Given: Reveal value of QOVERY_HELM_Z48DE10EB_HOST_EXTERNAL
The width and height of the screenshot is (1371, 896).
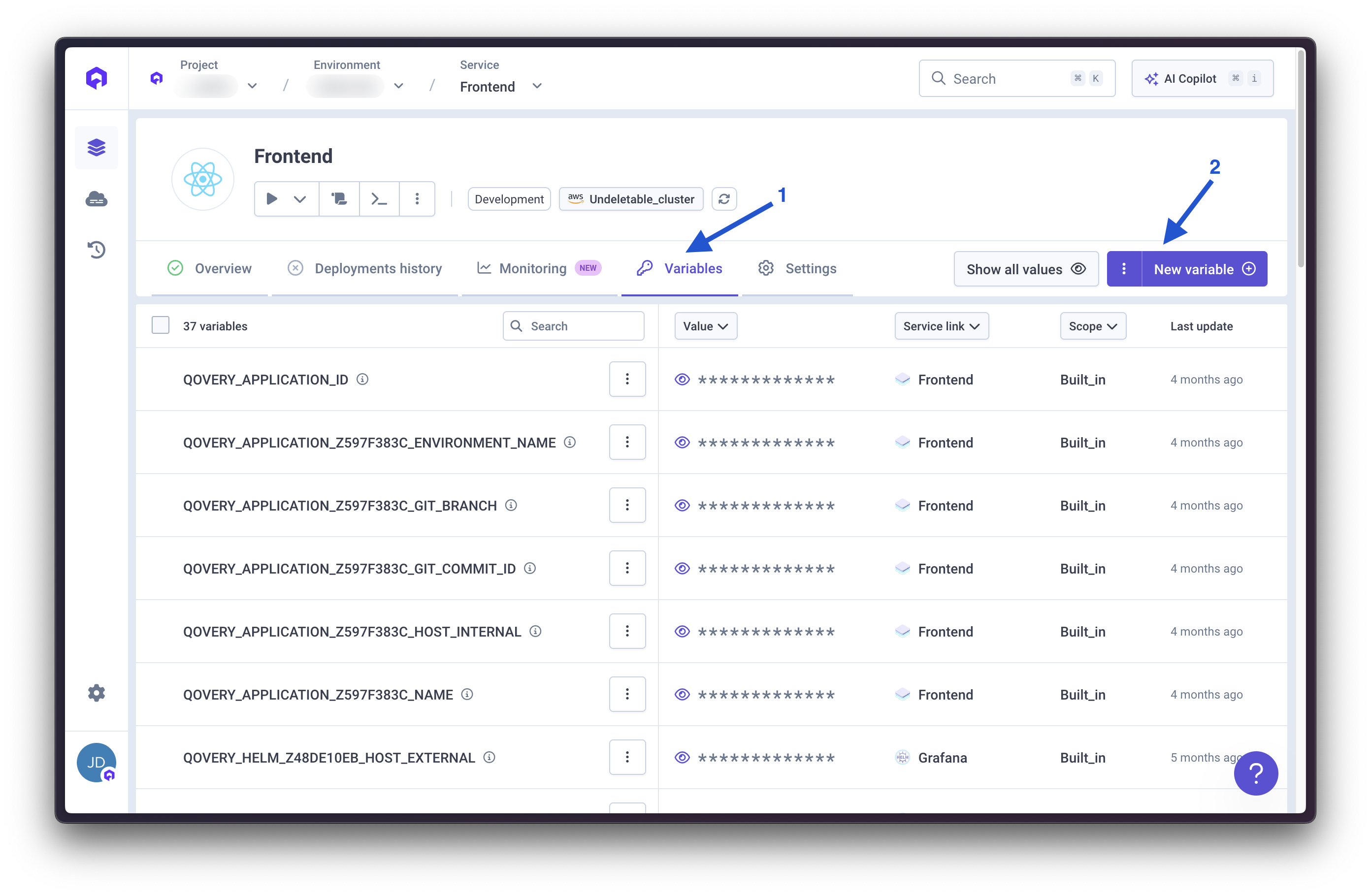Looking at the screenshot, I should 682,757.
